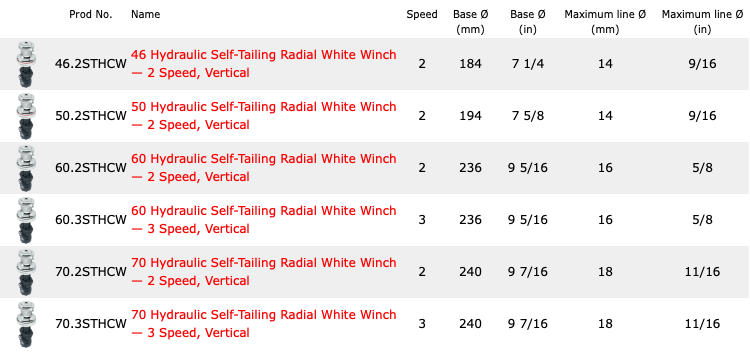This screenshot has width=750, height=360.
Task: Open the 70 Hydraulic Self-Tailing 2 Speed link
Action: [x=264, y=273]
